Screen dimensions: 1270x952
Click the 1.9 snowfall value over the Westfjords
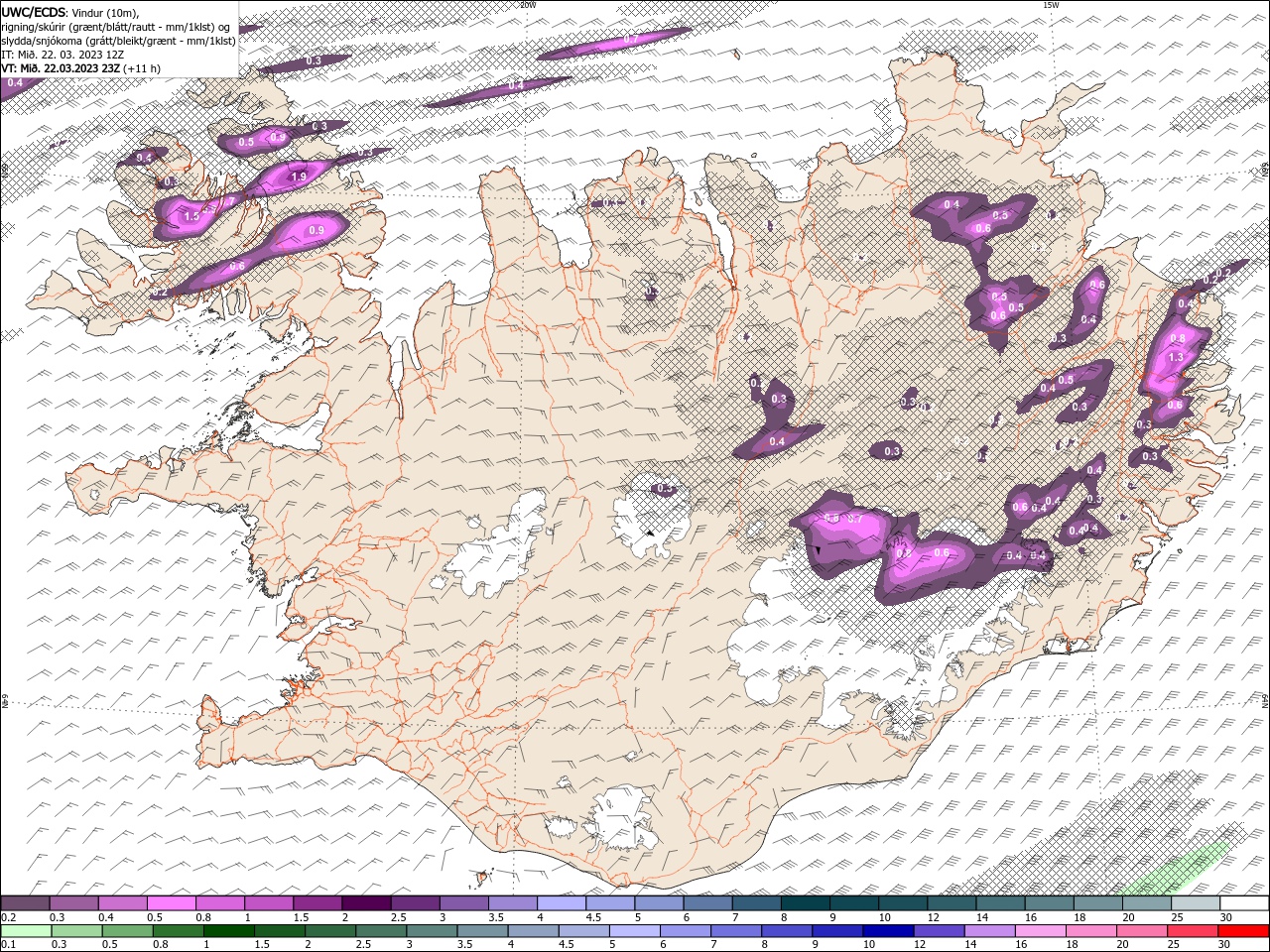click(299, 177)
